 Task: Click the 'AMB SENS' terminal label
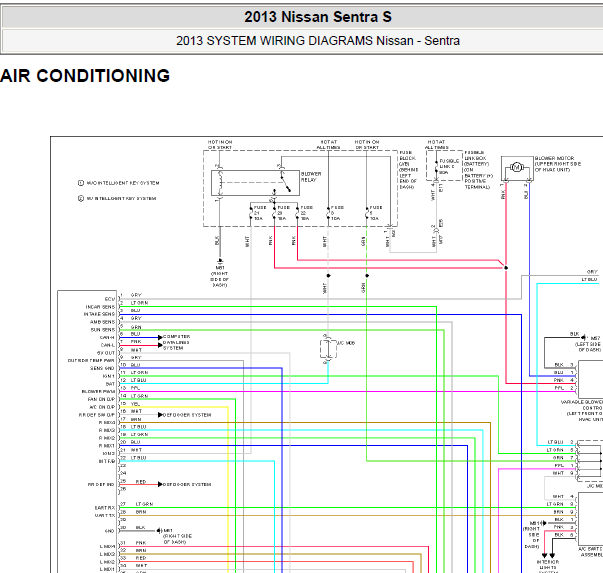click(102, 322)
